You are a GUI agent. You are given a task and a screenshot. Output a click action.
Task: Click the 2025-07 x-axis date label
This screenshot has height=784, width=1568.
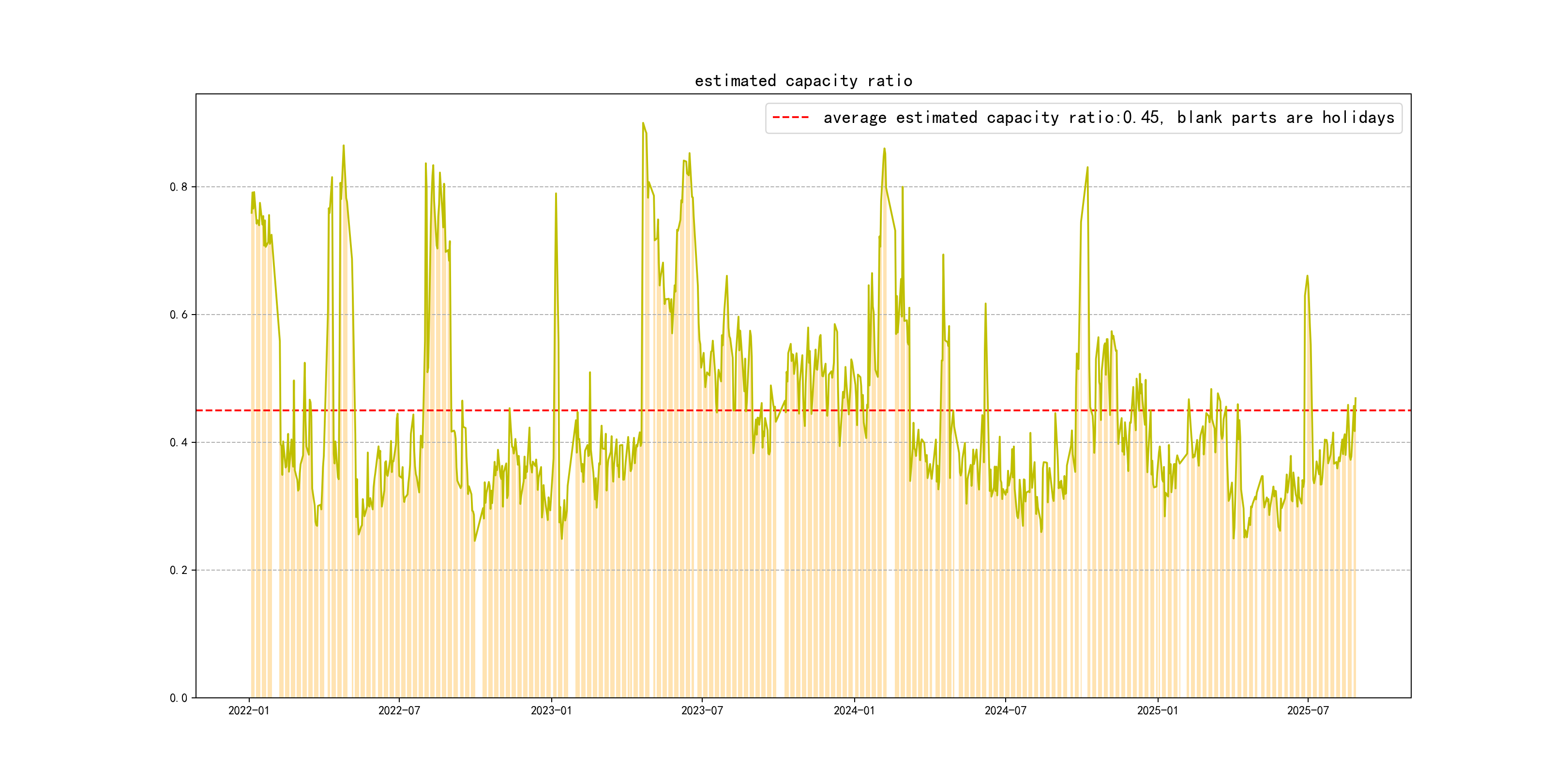1308,711
